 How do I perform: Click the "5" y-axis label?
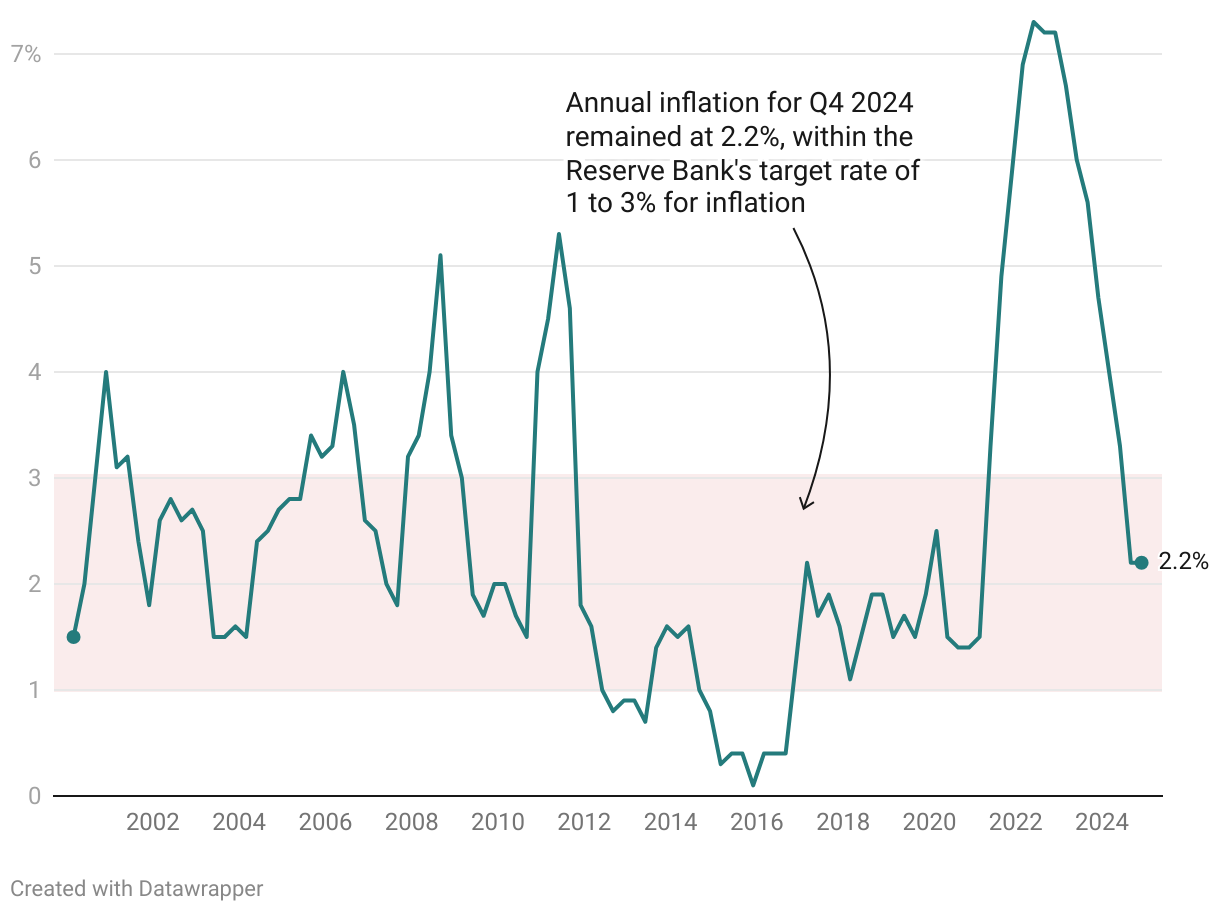(34, 266)
